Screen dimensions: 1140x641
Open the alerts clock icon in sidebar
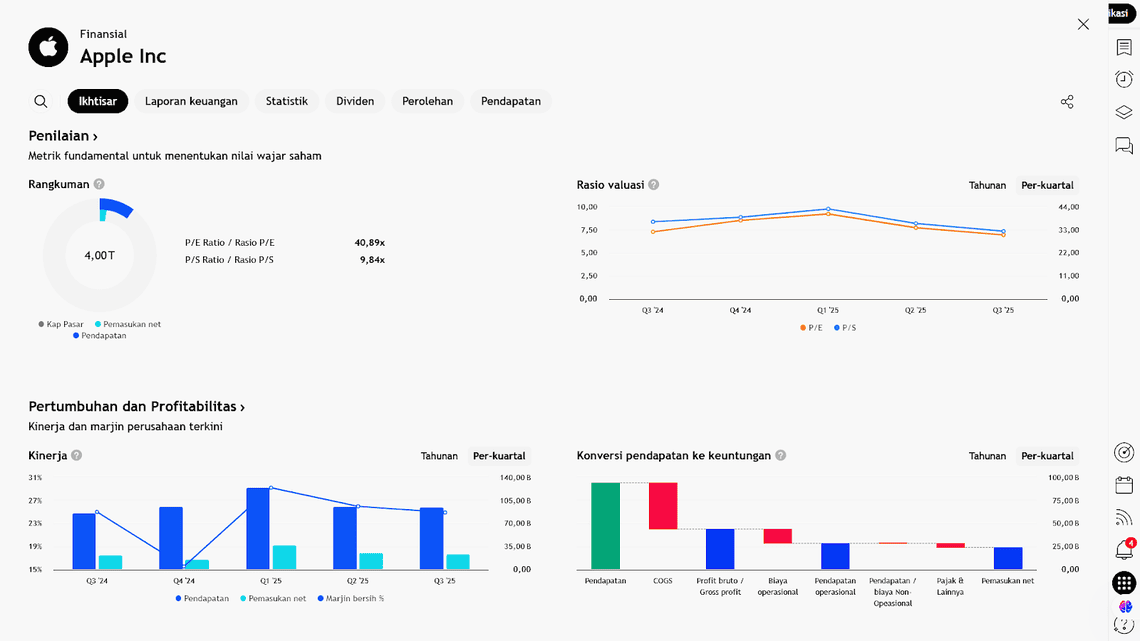coord(1124,80)
